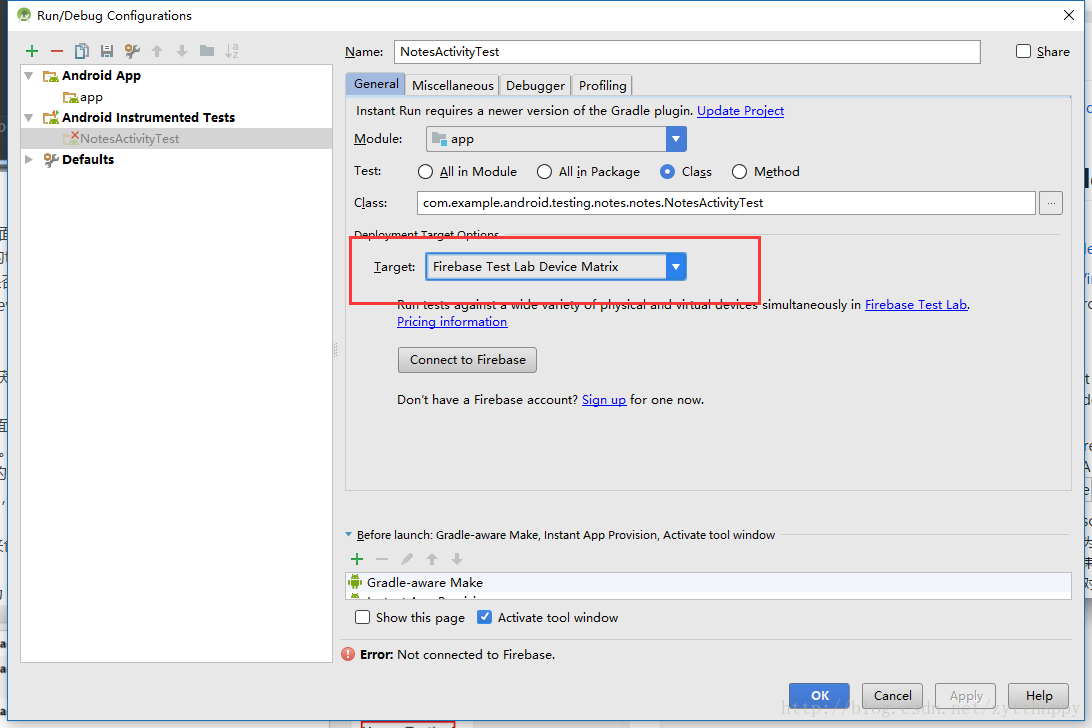Switch to the General tab
1092x728 pixels.
(376, 84)
